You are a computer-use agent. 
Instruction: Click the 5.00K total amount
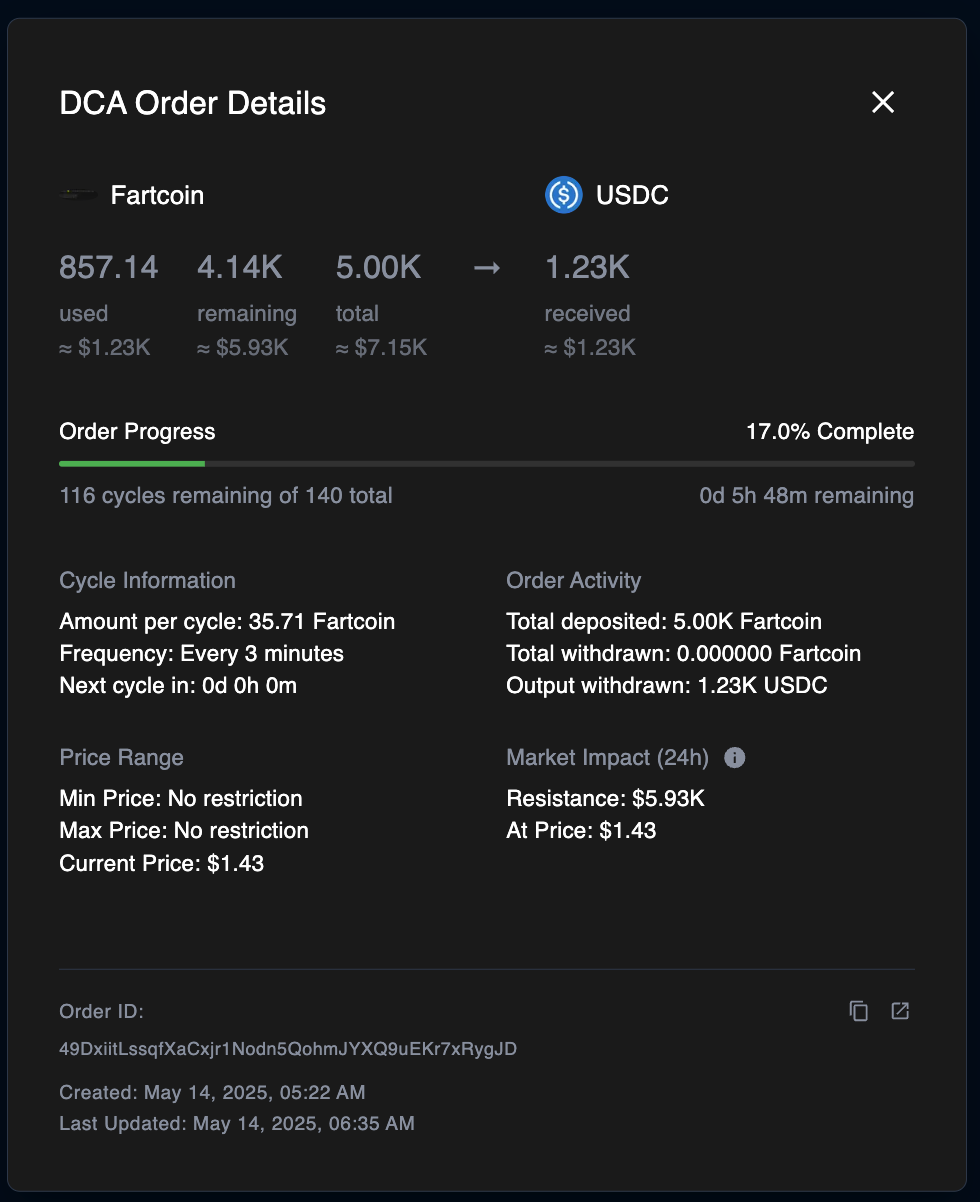click(378, 268)
